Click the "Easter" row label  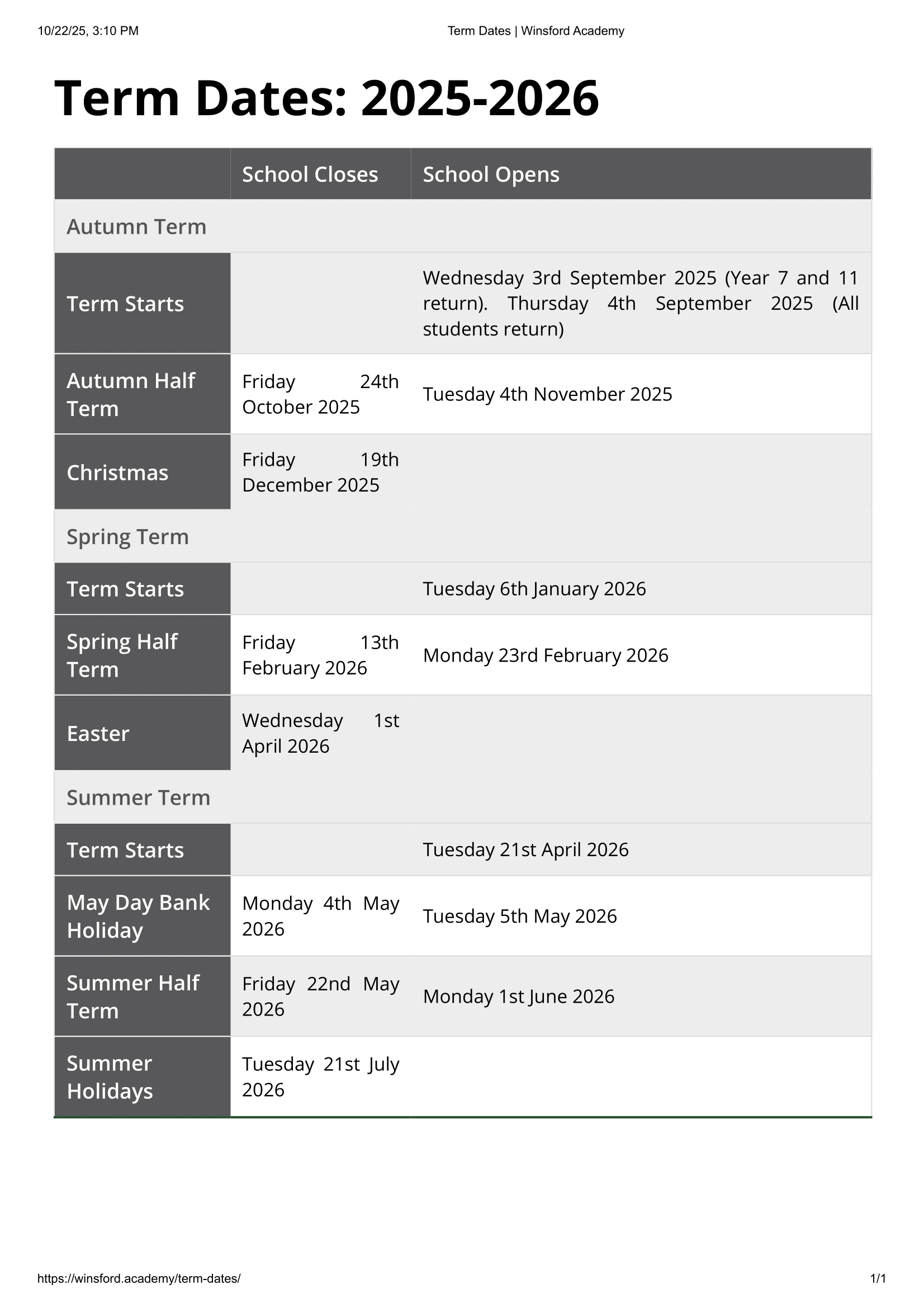[x=98, y=734]
